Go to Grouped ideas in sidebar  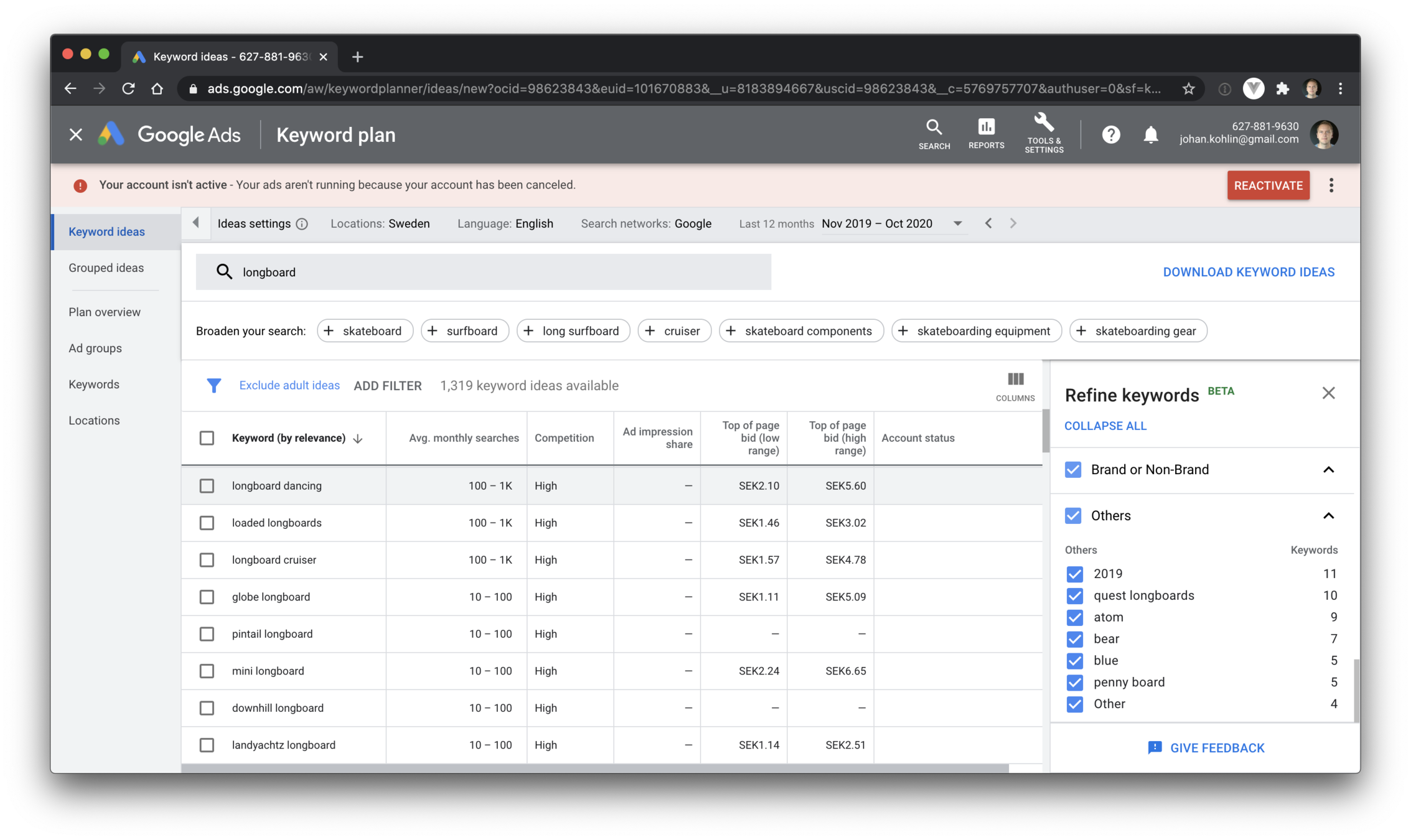click(x=106, y=268)
